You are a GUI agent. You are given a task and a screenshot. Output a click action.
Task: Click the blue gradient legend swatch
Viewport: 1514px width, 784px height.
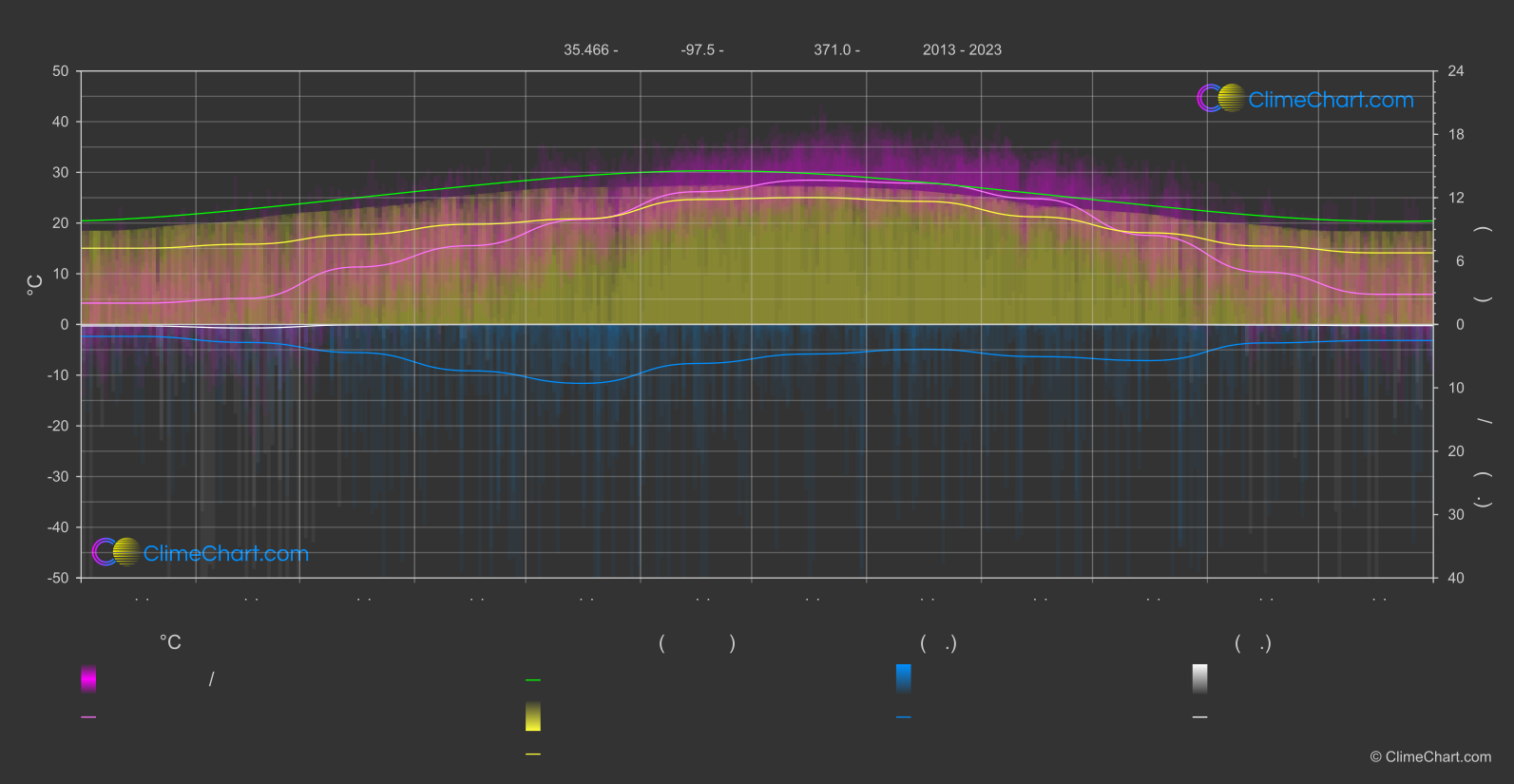(x=904, y=679)
